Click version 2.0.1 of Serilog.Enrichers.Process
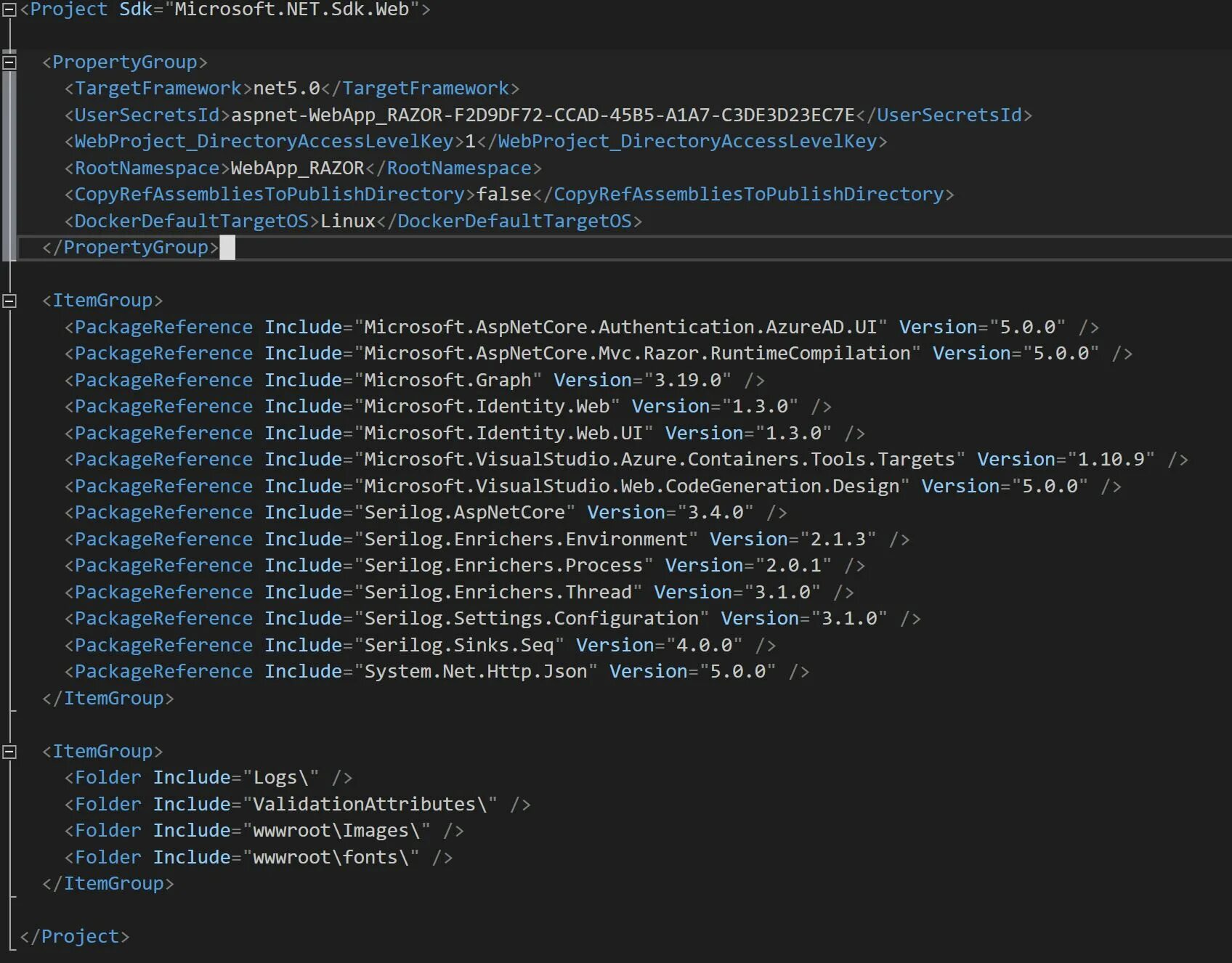The width and height of the screenshot is (1232, 963). click(x=794, y=565)
